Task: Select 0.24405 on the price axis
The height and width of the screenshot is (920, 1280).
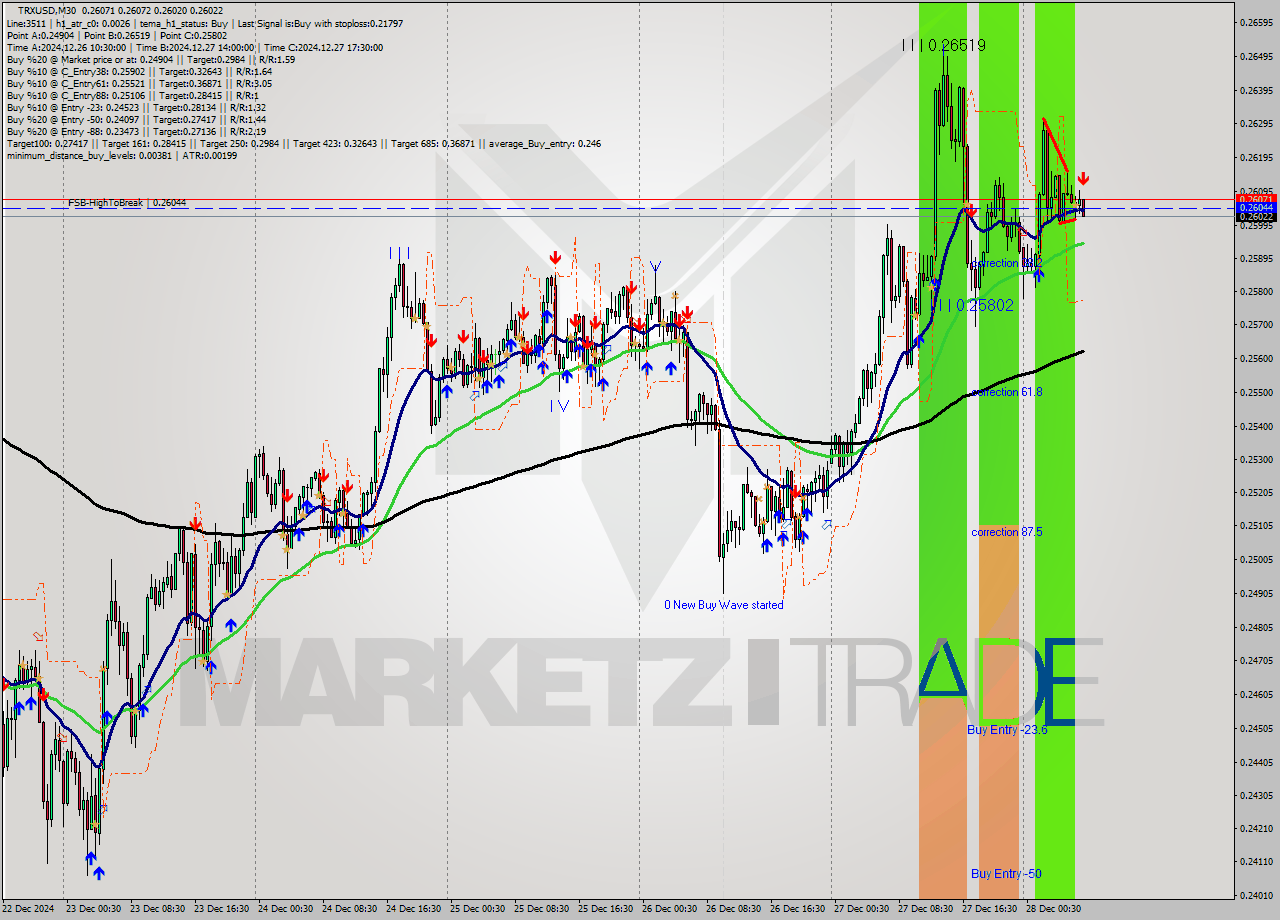Action: tap(1257, 762)
